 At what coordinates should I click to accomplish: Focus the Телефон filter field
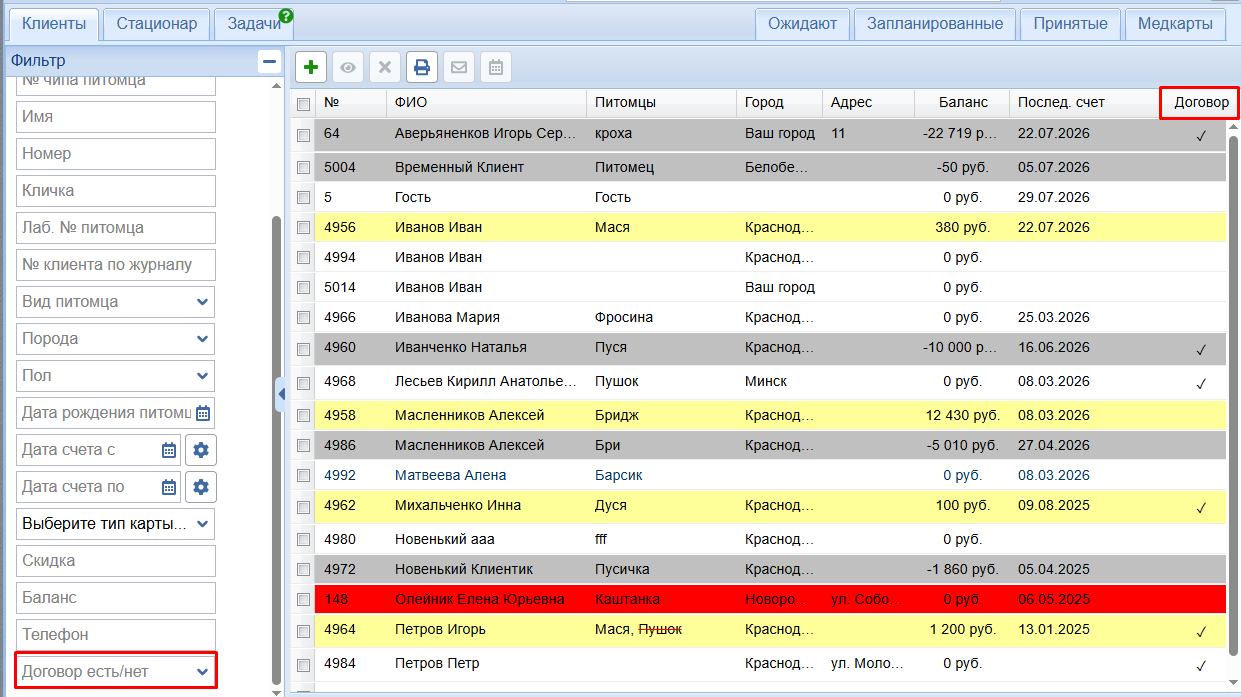116,635
